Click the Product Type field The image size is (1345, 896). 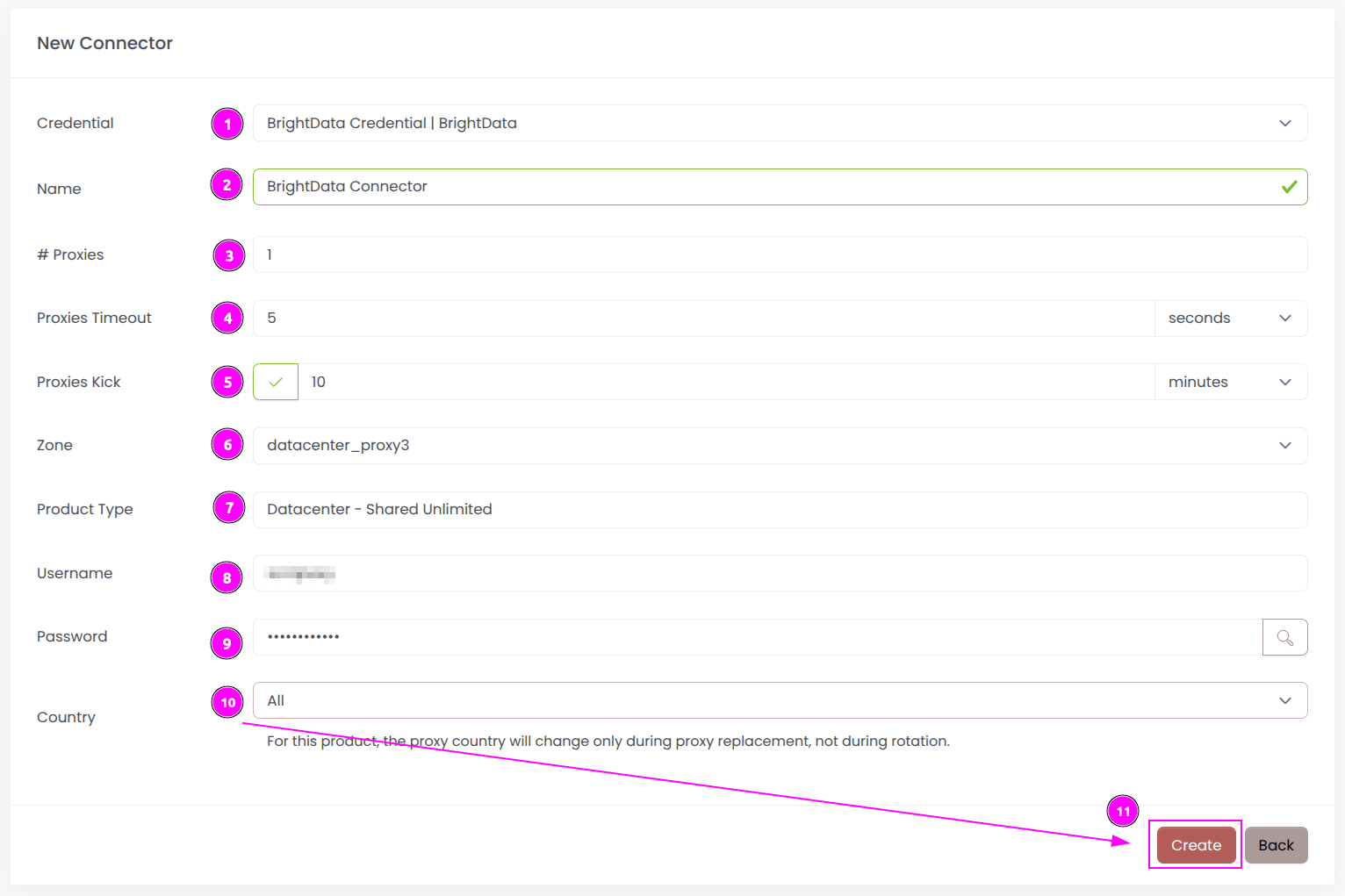pyautogui.click(x=780, y=510)
